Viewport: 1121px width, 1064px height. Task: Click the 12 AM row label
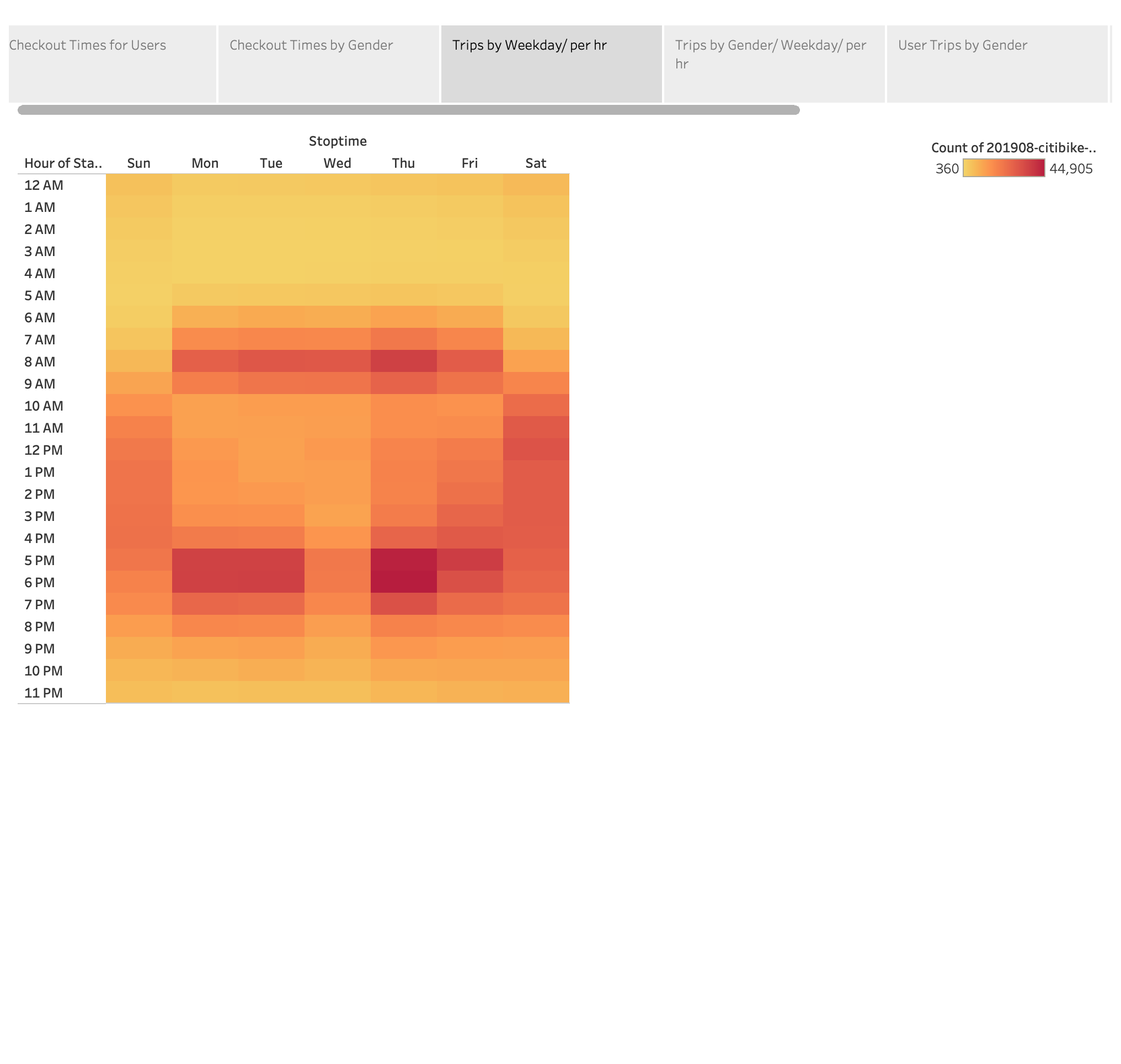[x=44, y=185]
